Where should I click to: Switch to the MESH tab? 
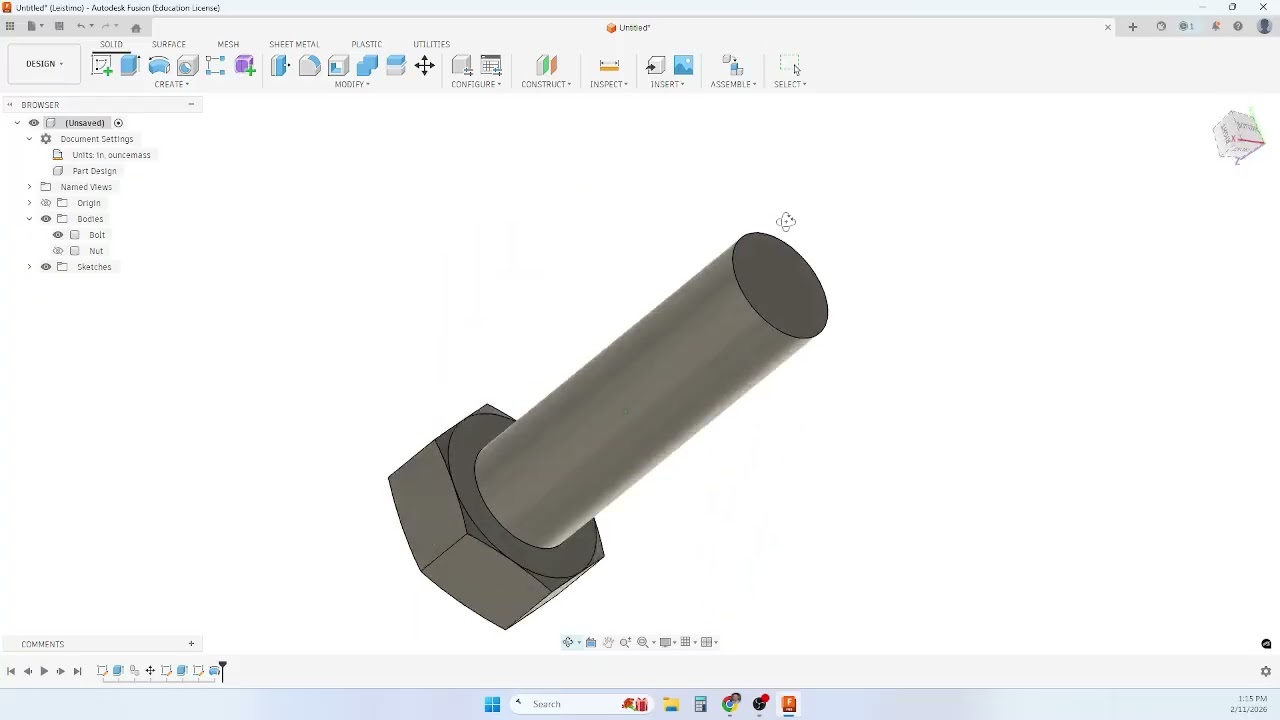click(228, 44)
